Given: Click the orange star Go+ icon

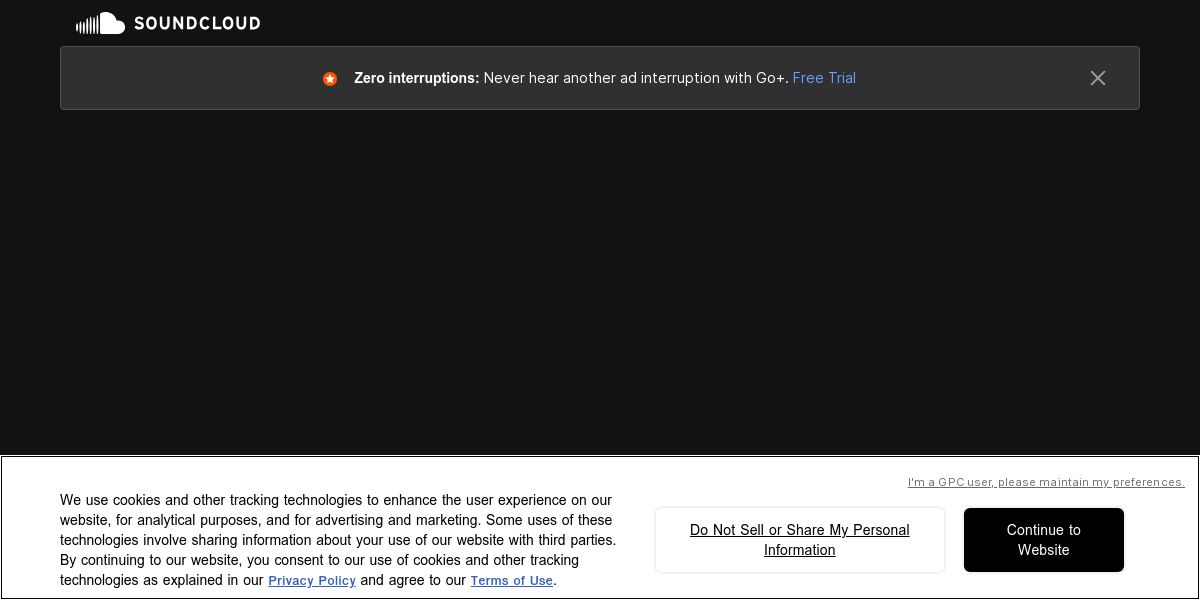Looking at the screenshot, I should pos(330,79).
